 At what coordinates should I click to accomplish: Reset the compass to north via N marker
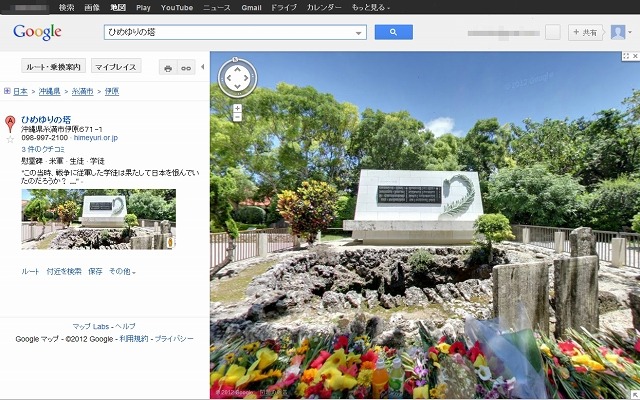tap(235, 60)
